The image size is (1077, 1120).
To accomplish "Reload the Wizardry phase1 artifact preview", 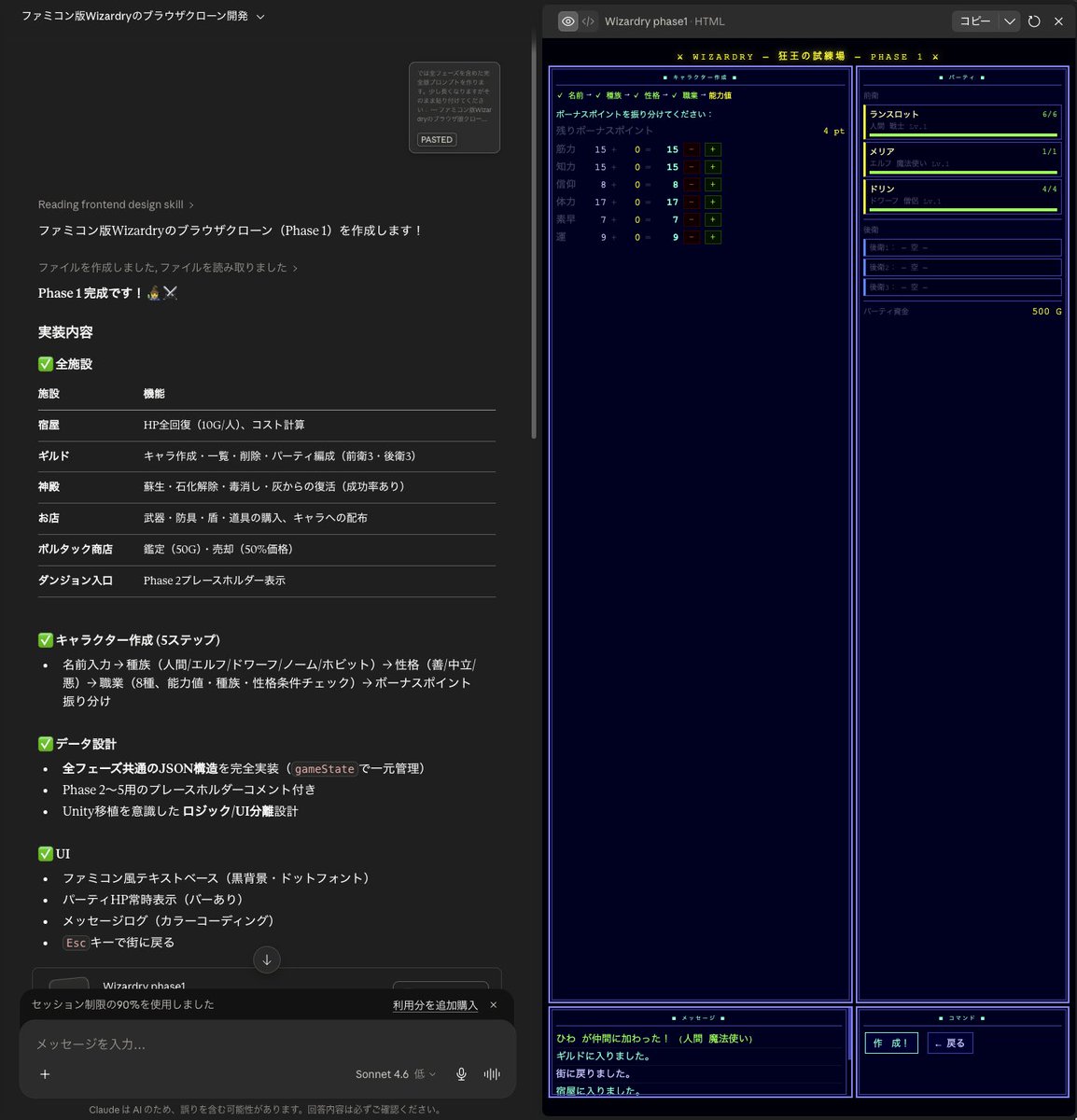I will pyautogui.click(x=1034, y=21).
